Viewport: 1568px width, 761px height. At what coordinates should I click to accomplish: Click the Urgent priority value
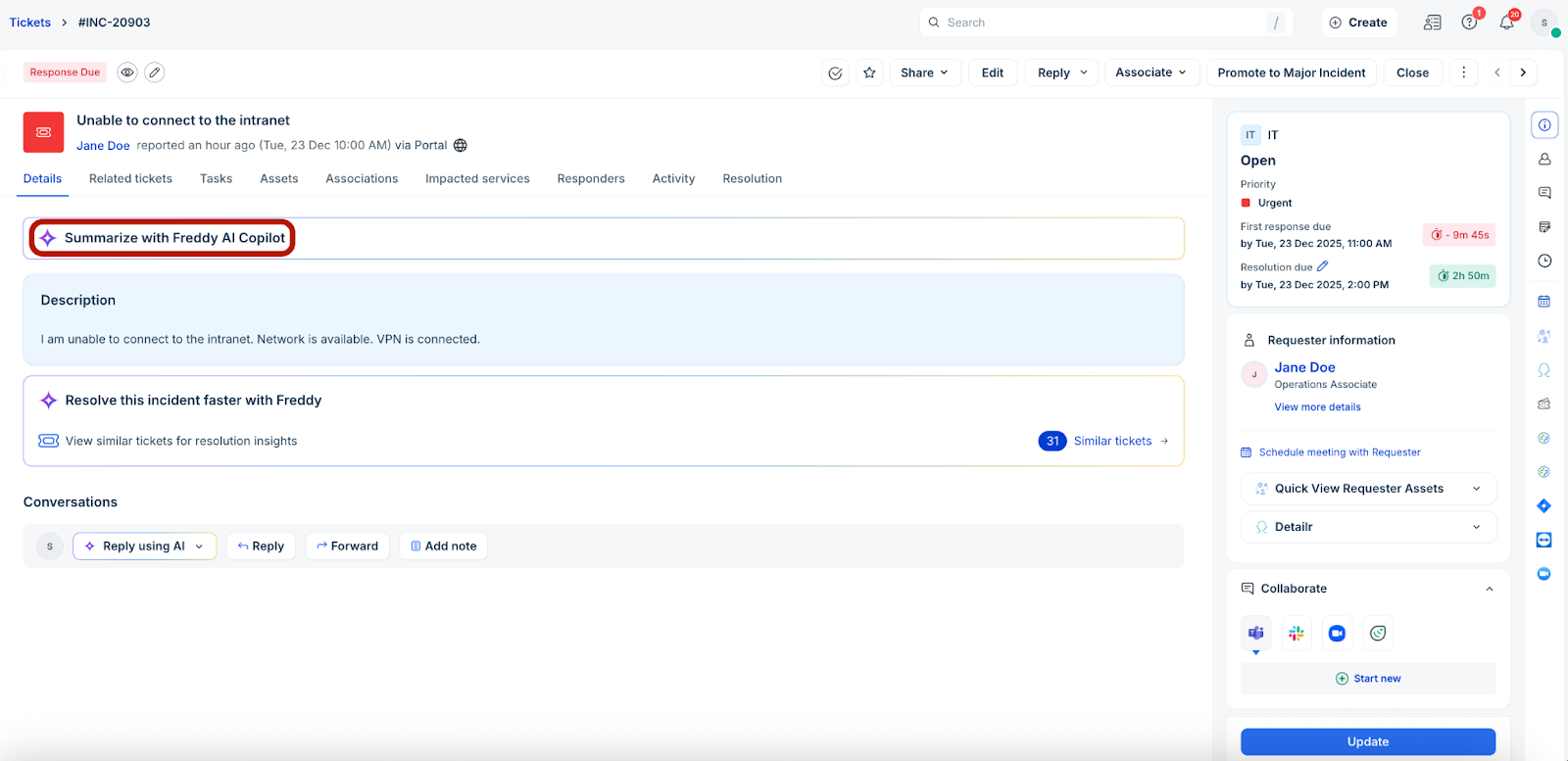pos(1275,203)
